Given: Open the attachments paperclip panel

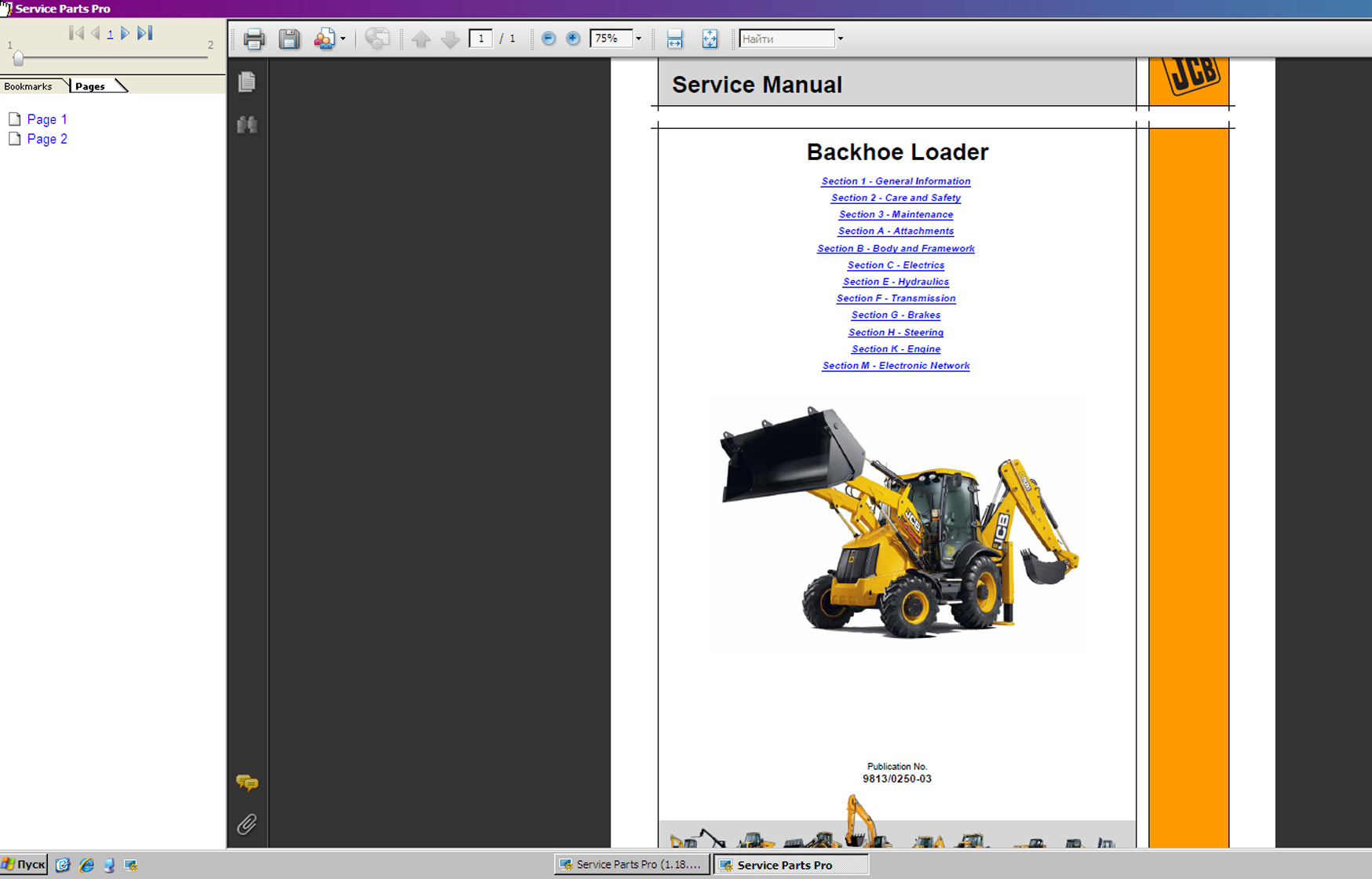Looking at the screenshot, I should [247, 824].
